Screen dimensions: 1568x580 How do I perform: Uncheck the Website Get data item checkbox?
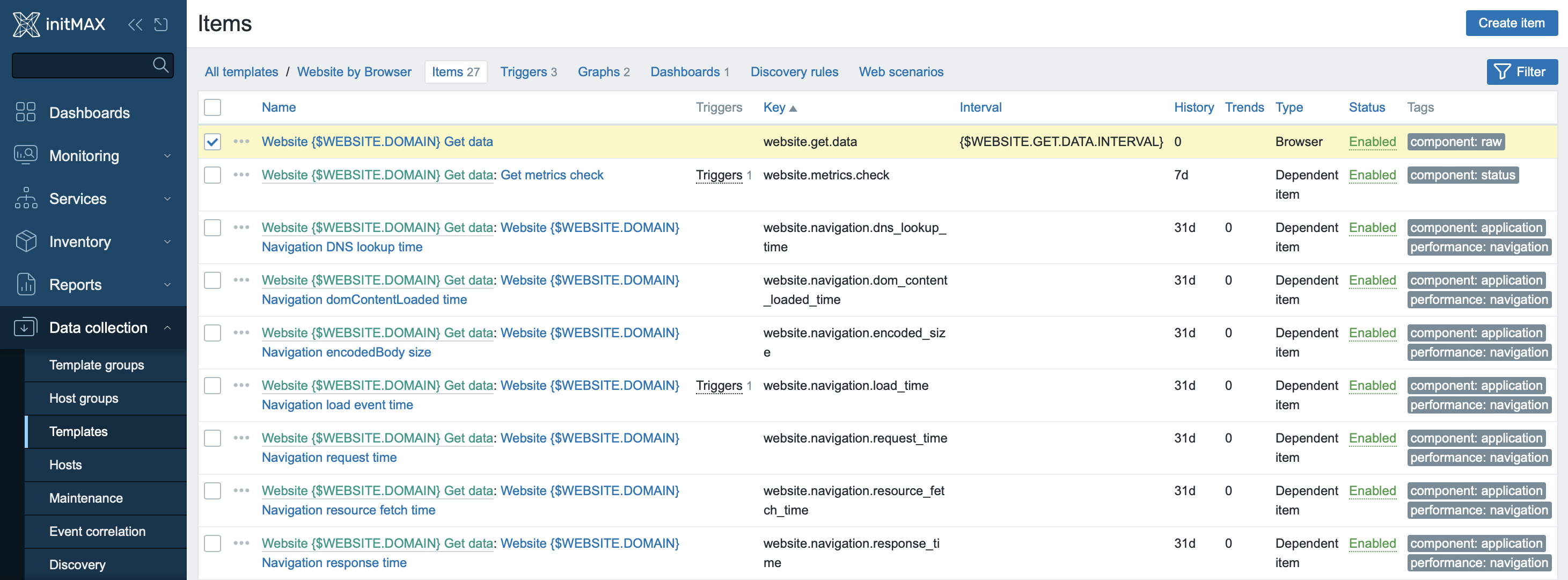[213, 142]
